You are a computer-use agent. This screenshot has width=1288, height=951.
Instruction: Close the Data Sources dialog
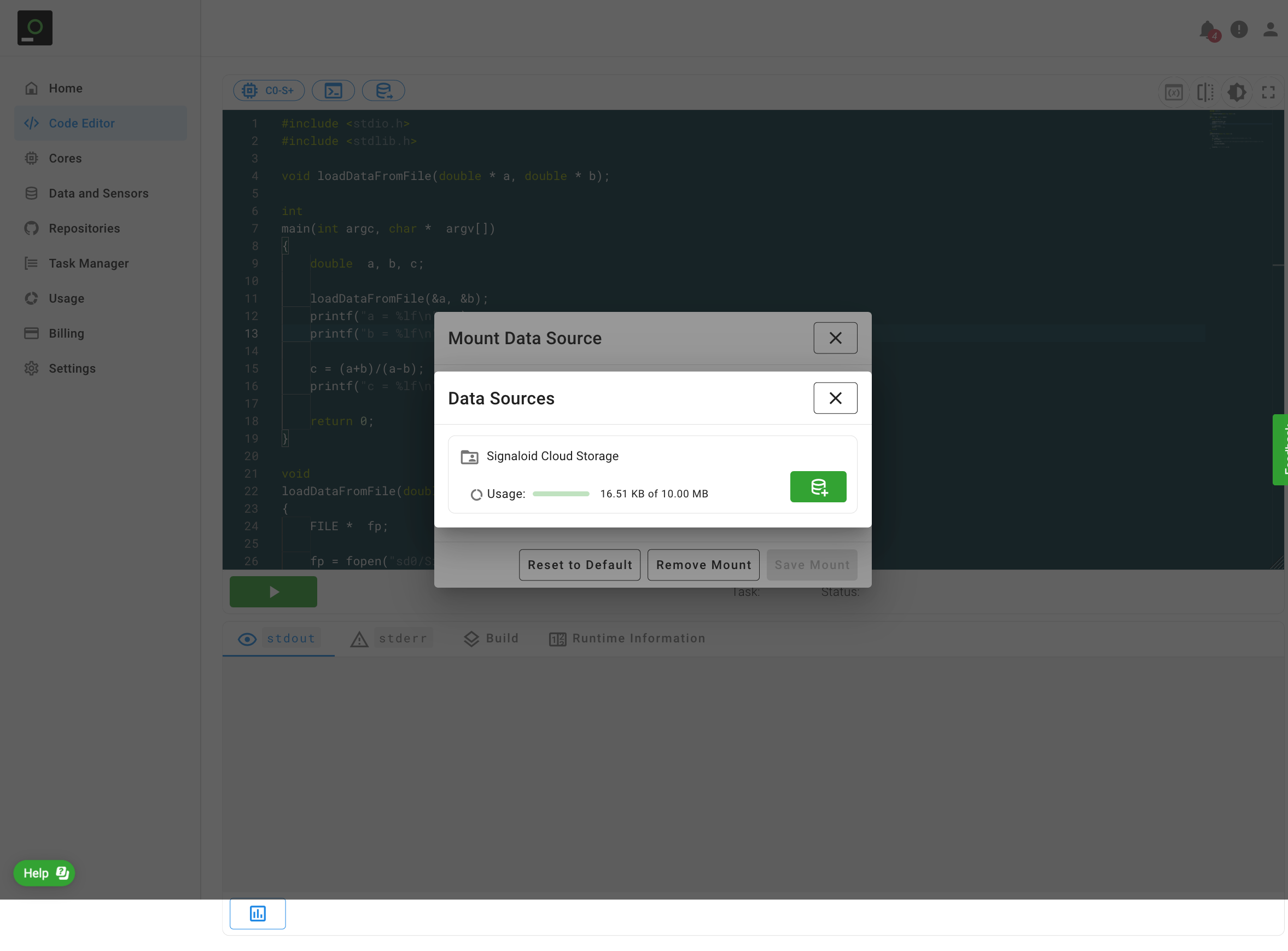pos(835,398)
